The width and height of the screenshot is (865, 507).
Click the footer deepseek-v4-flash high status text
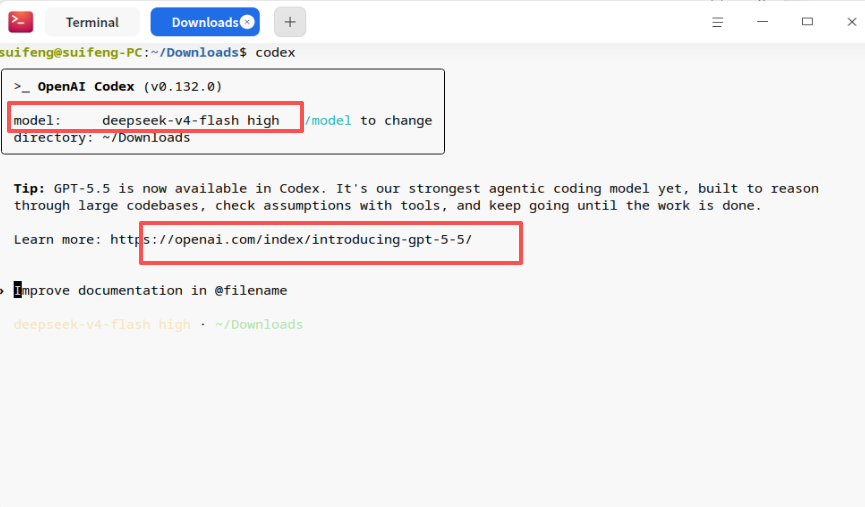coord(102,324)
